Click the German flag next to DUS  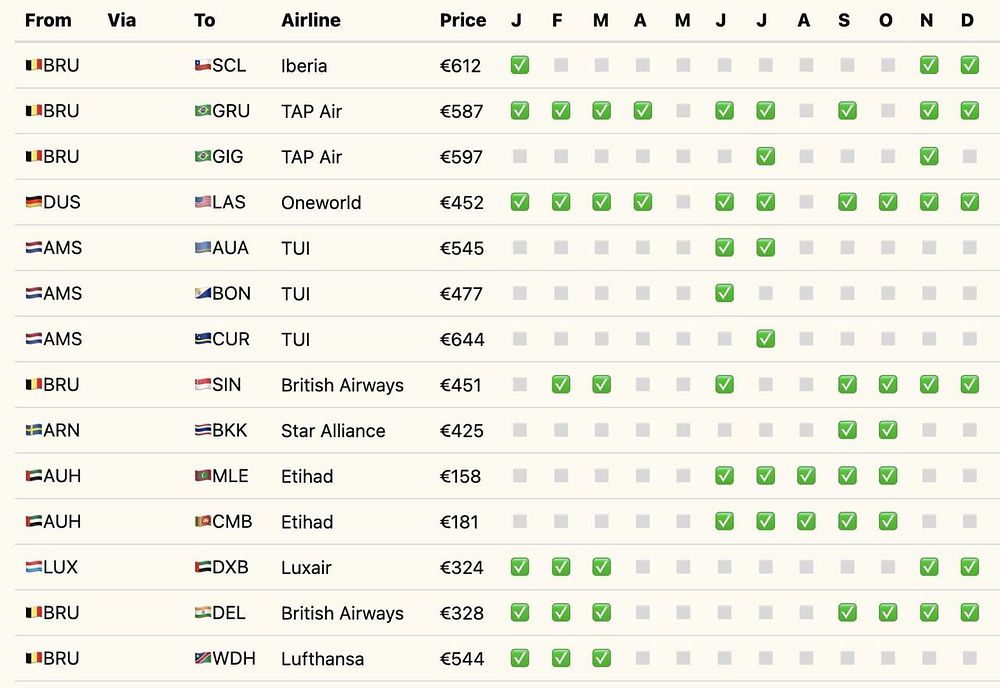pos(33,203)
